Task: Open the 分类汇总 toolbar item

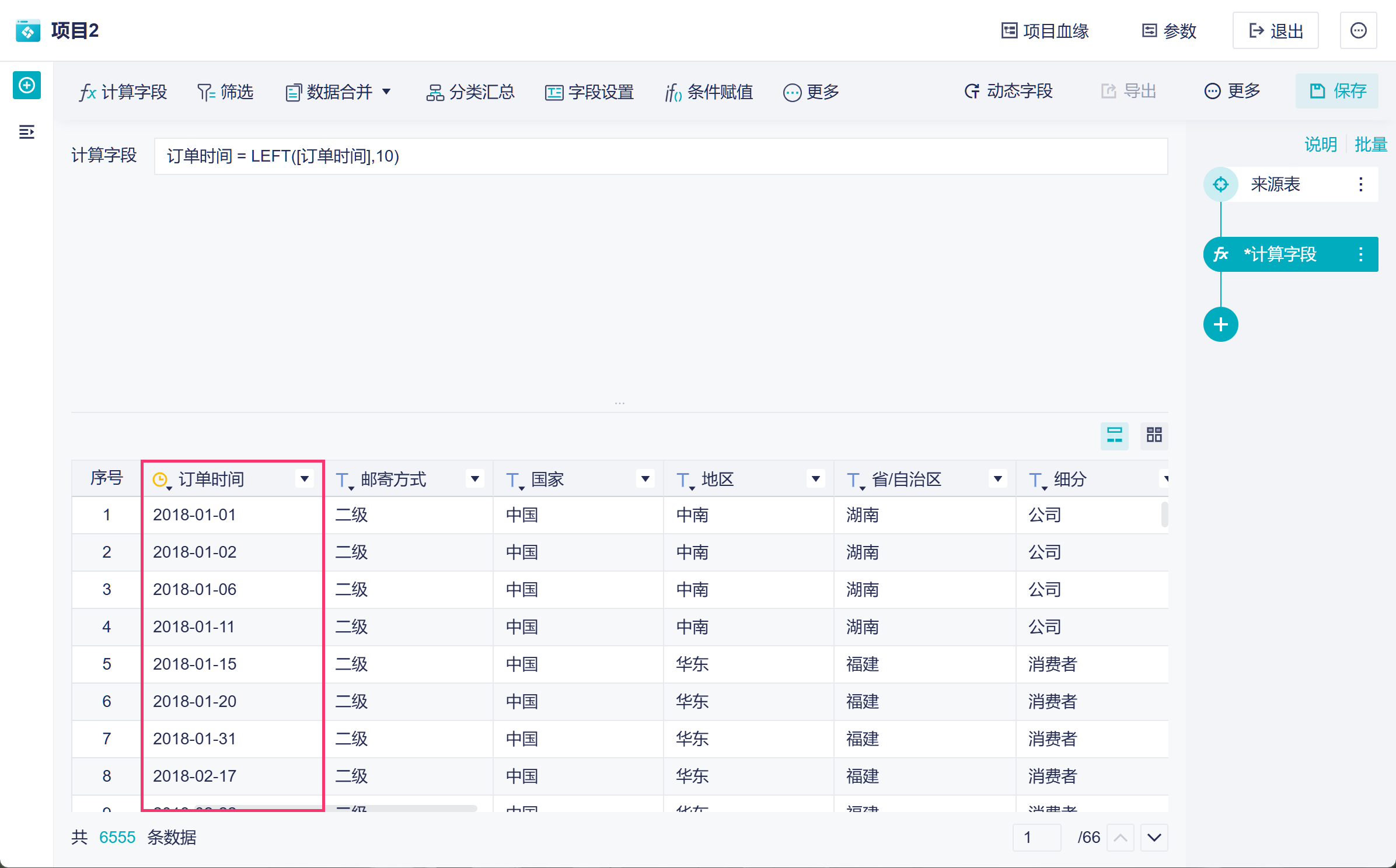Action: (470, 92)
